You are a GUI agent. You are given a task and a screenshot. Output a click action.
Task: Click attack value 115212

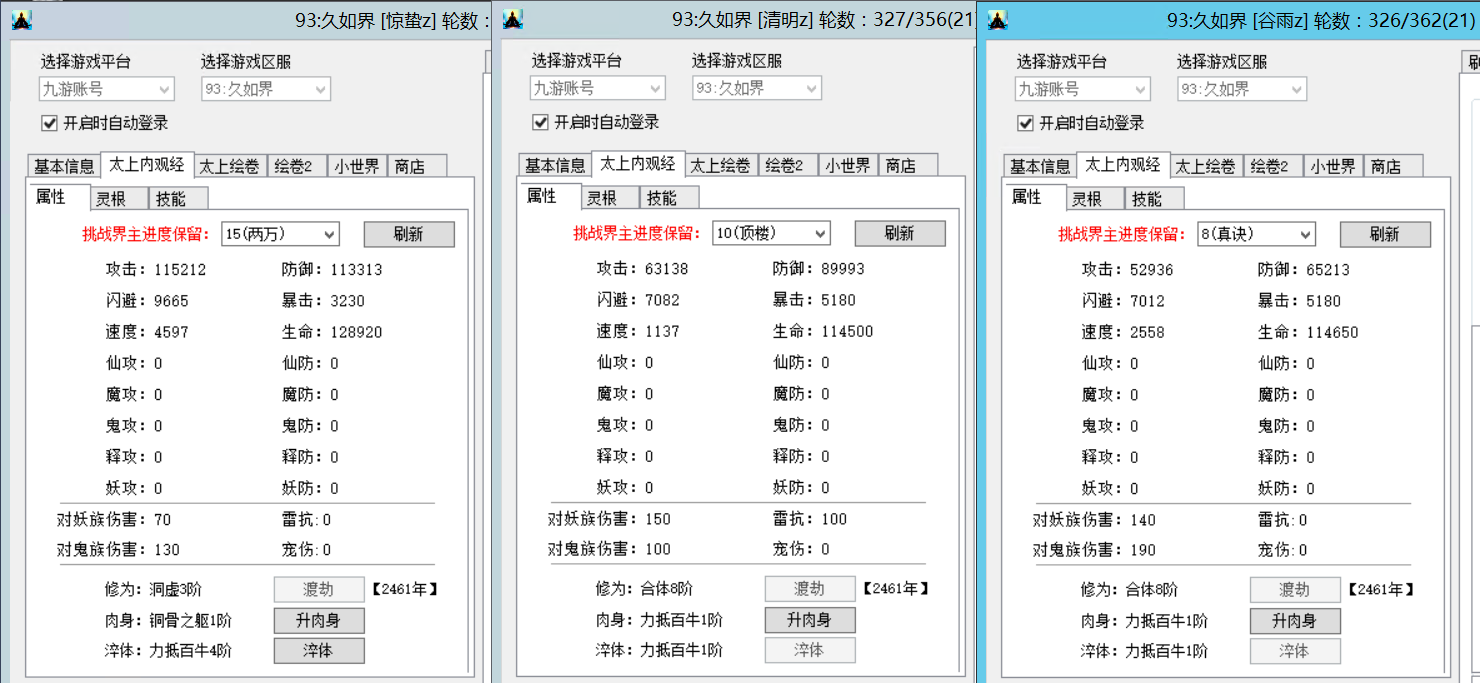pyautogui.click(x=180, y=269)
